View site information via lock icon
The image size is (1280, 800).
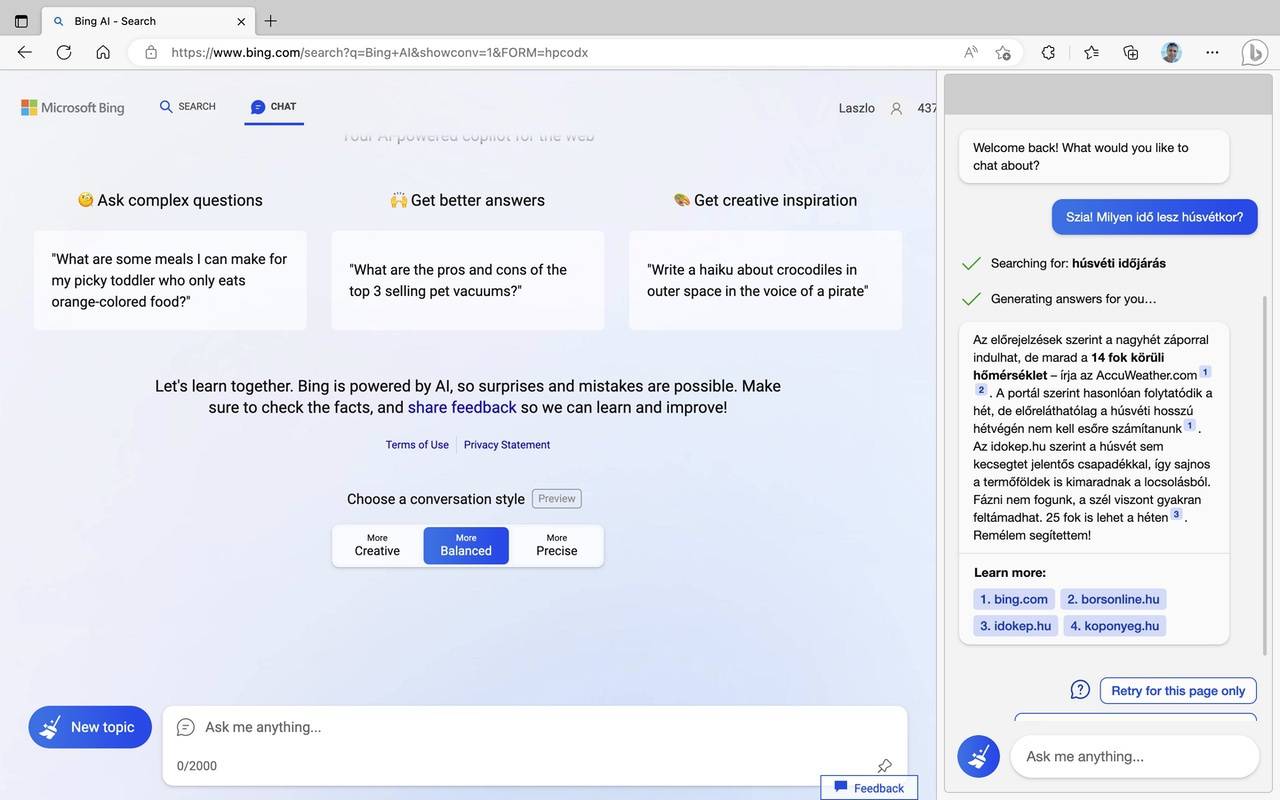[151, 52]
